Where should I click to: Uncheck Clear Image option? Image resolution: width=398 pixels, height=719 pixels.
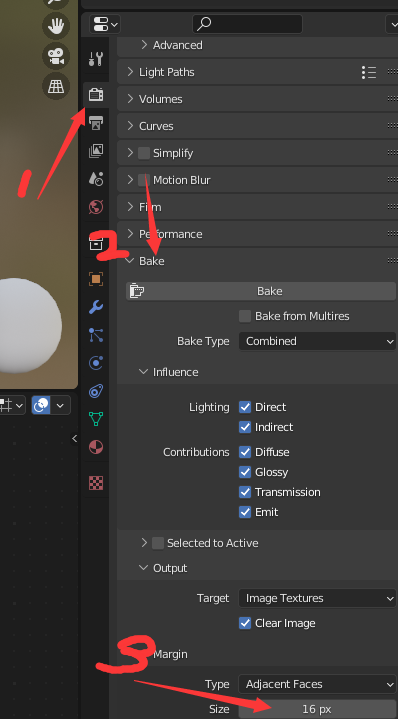pos(245,623)
